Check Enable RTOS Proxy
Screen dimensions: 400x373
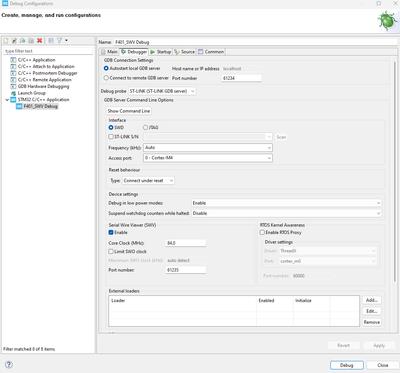click(262, 232)
